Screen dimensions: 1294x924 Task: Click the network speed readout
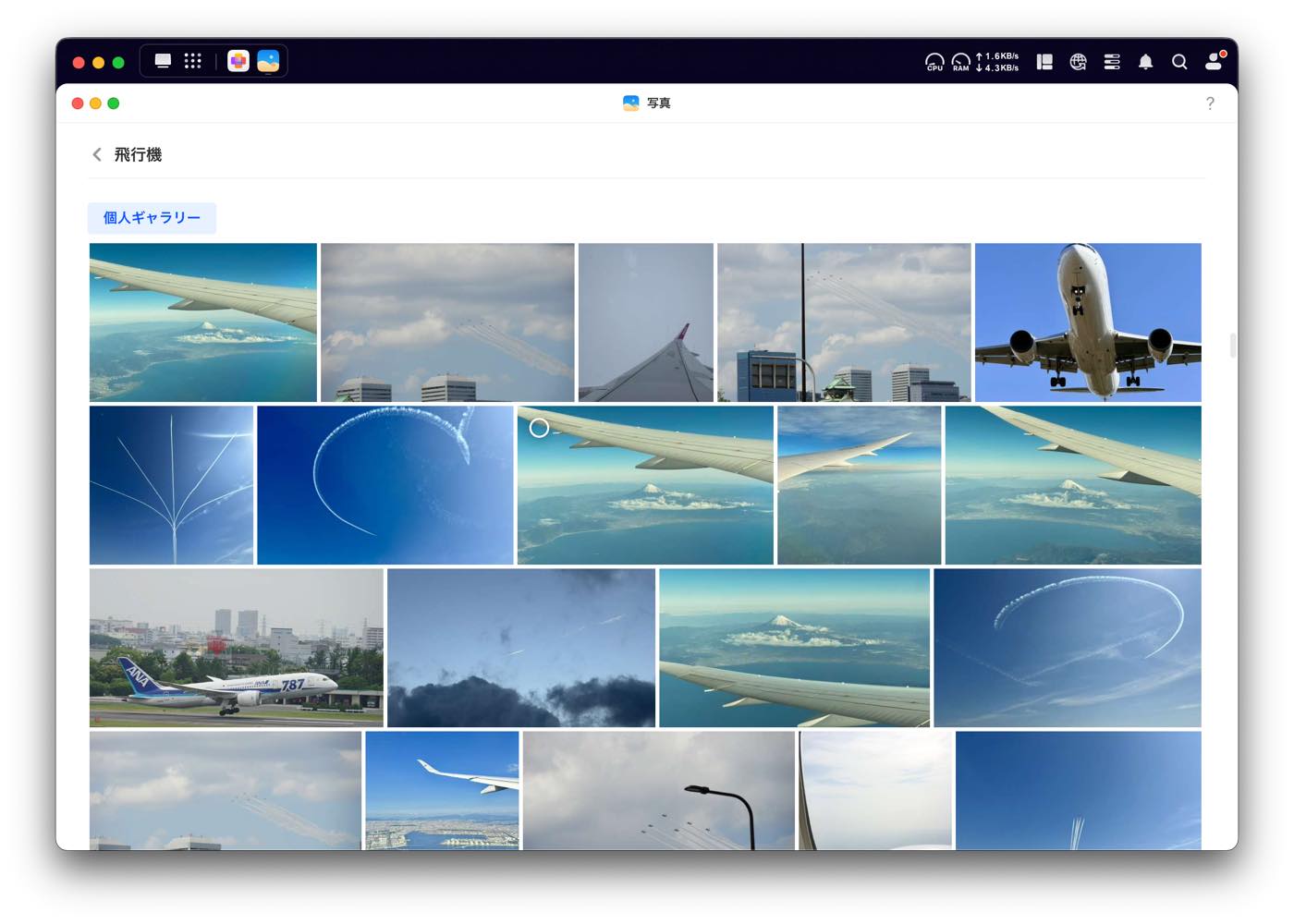tap(996, 61)
